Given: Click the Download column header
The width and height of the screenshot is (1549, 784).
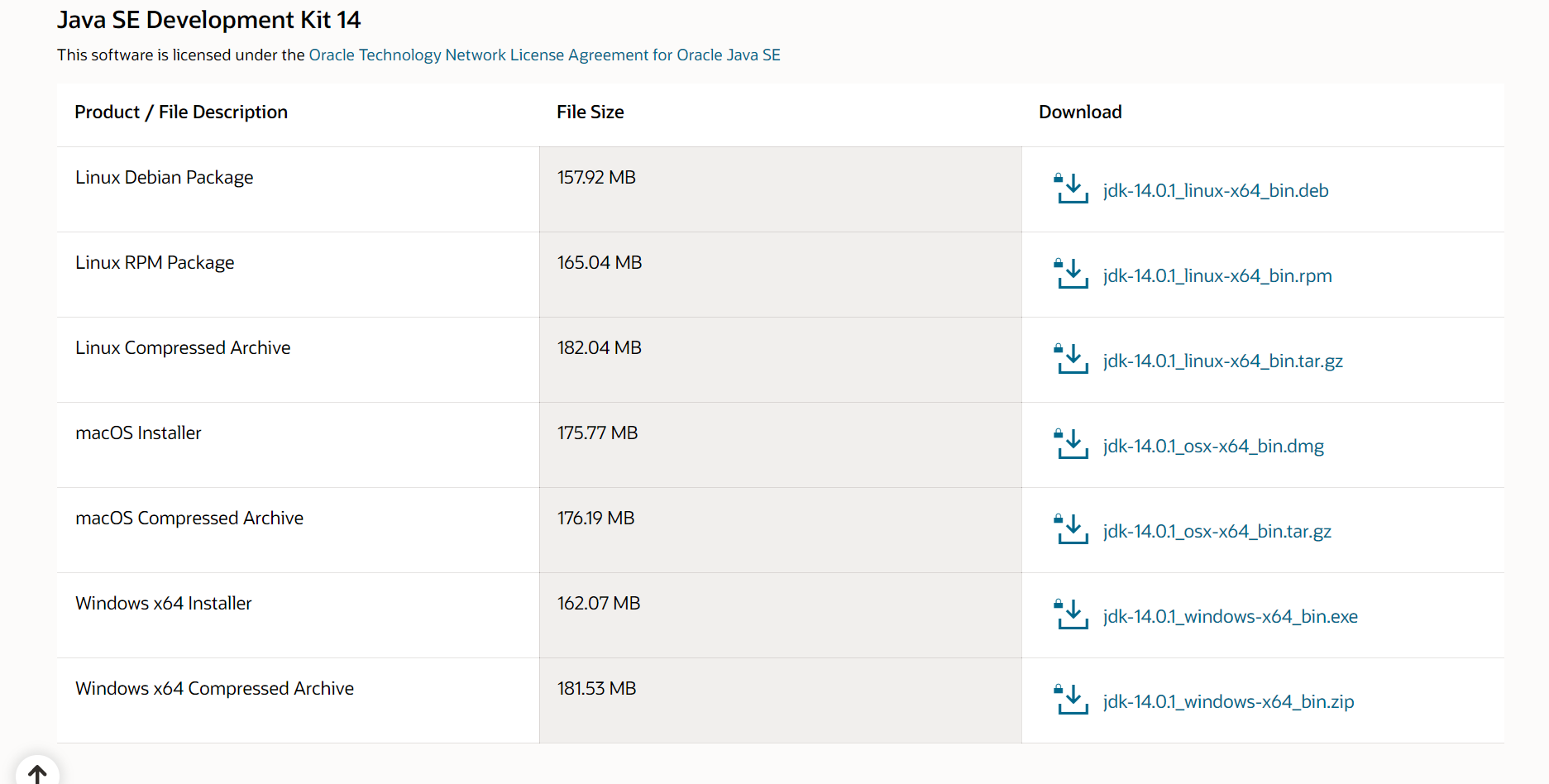Looking at the screenshot, I should pos(1080,112).
